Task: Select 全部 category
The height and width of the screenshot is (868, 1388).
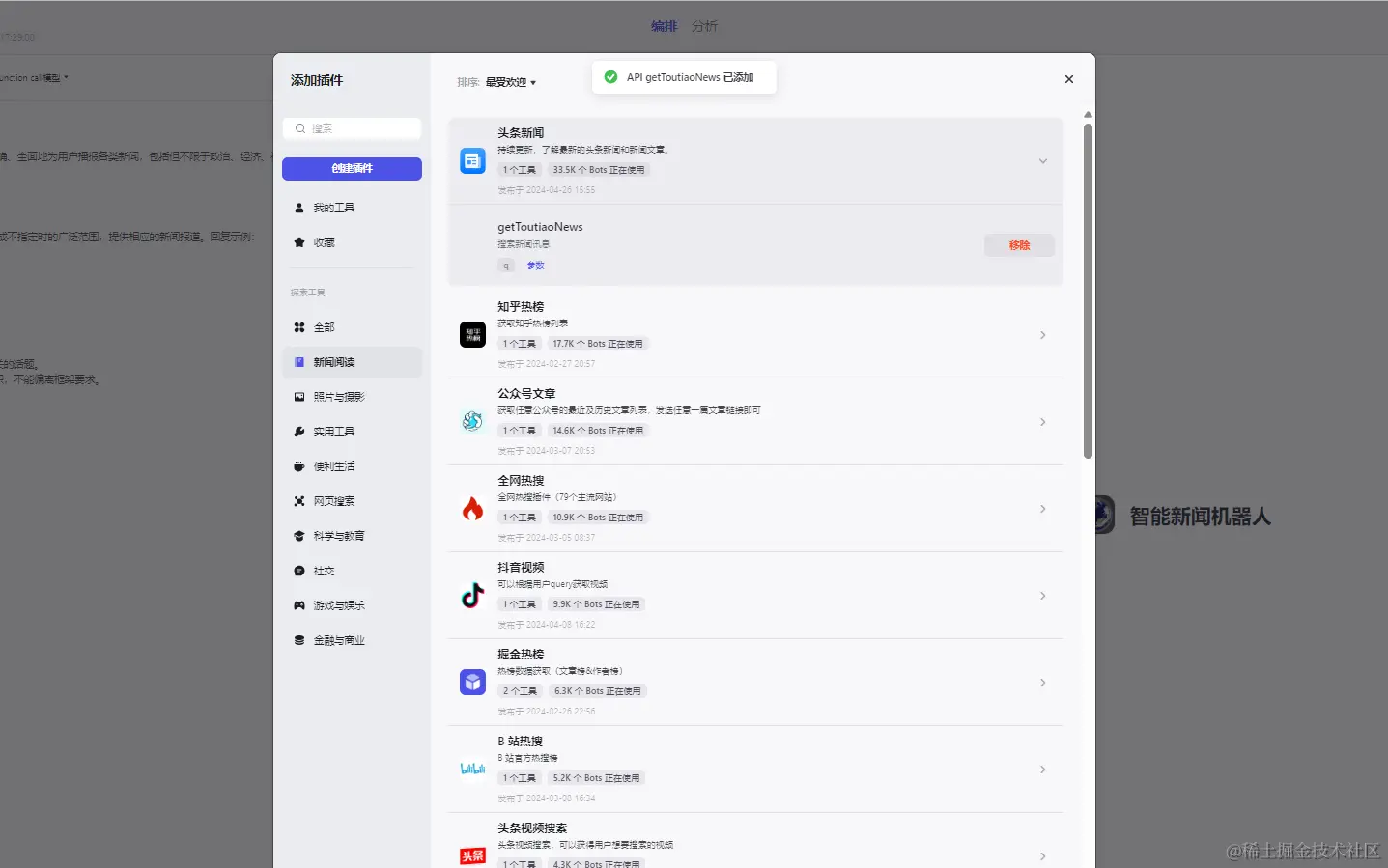Action: (x=352, y=327)
